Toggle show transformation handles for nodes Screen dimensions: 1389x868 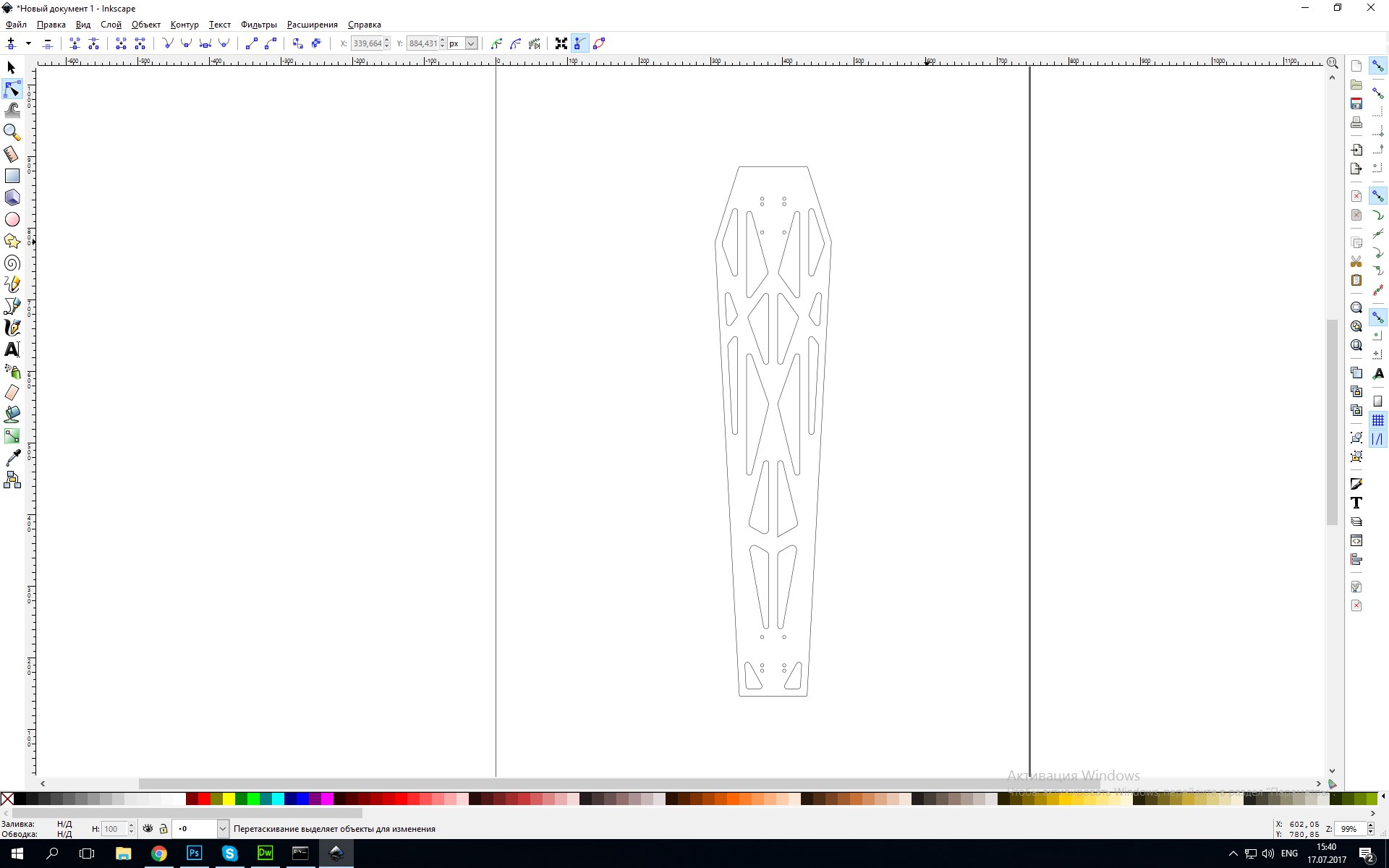click(561, 43)
